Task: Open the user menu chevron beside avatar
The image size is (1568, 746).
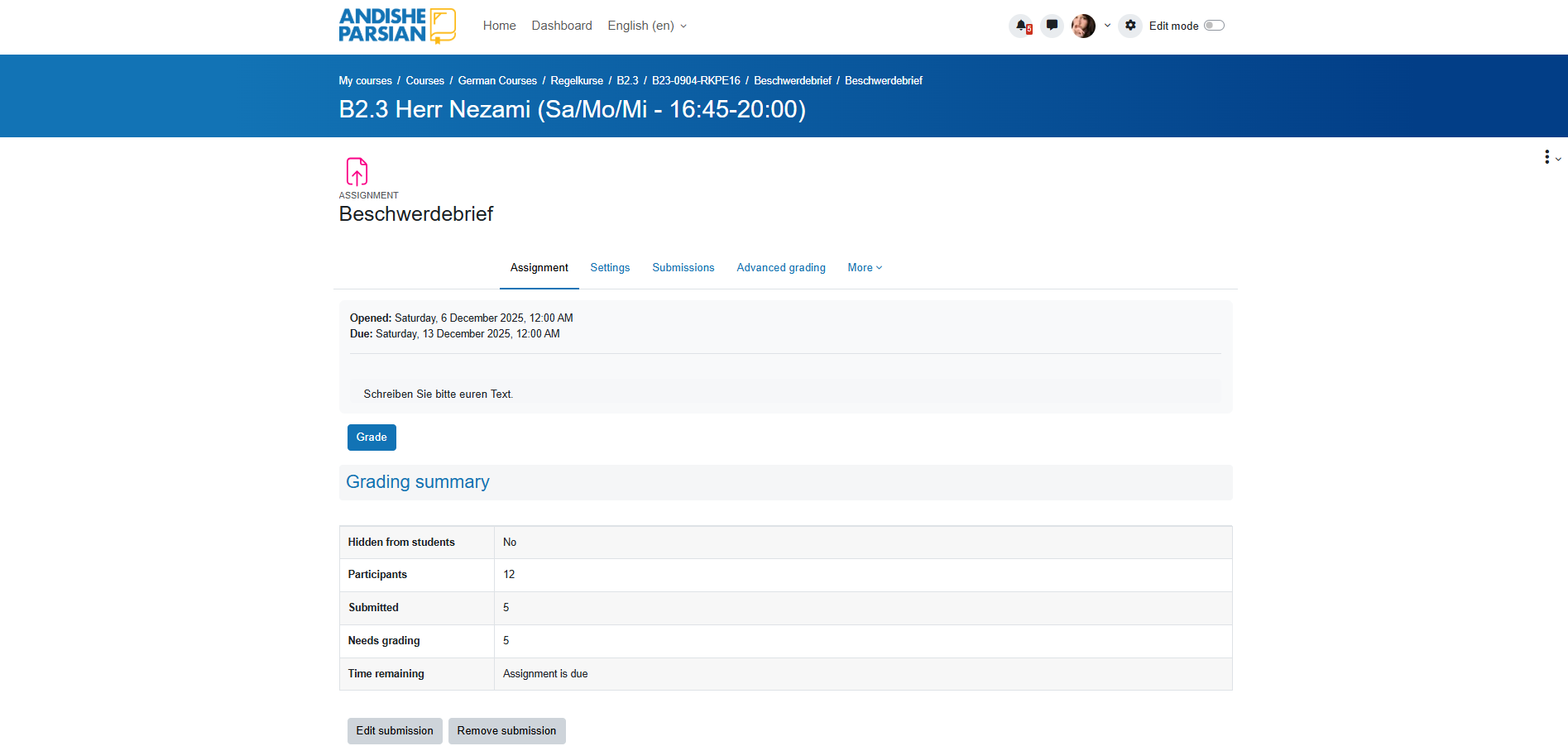Action: click(1107, 26)
